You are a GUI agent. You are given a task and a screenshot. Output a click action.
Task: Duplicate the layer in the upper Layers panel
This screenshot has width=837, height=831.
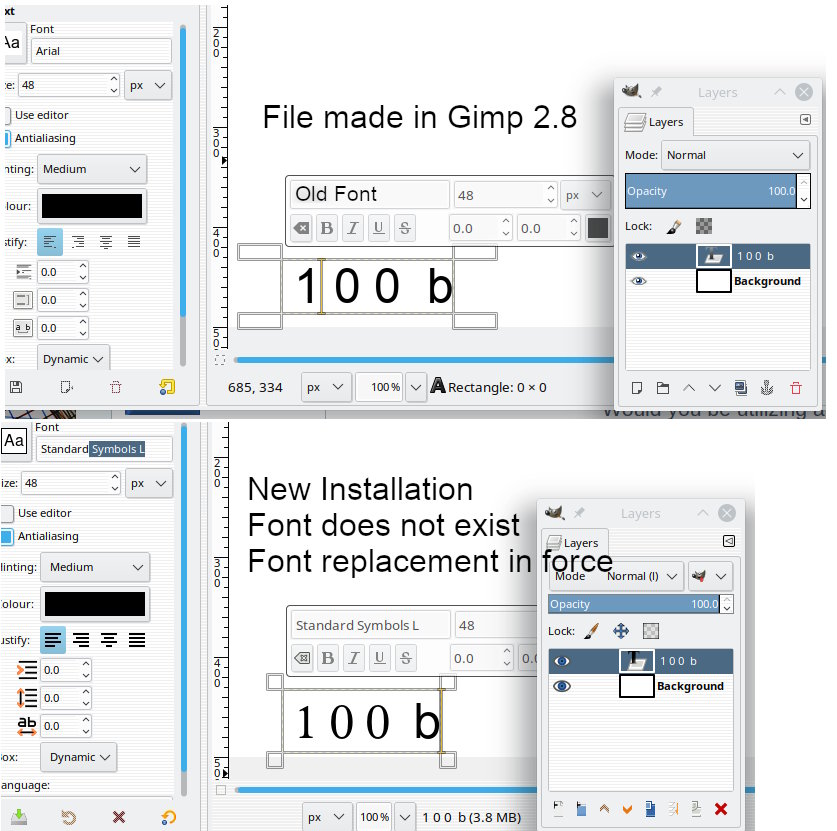(x=741, y=388)
